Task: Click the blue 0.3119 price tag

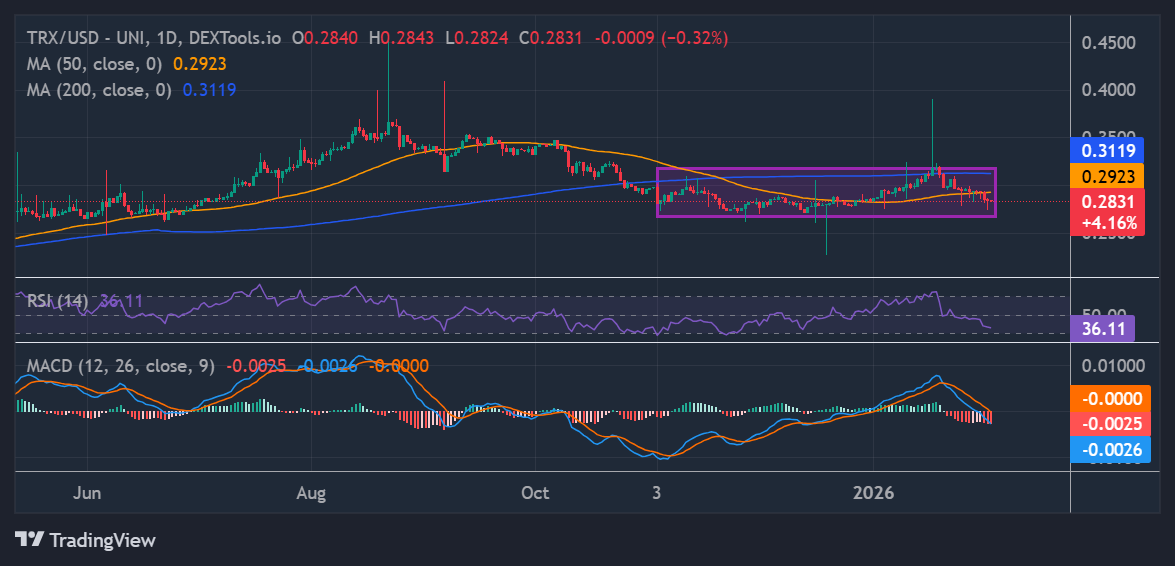Action: pyautogui.click(x=1107, y=151)
